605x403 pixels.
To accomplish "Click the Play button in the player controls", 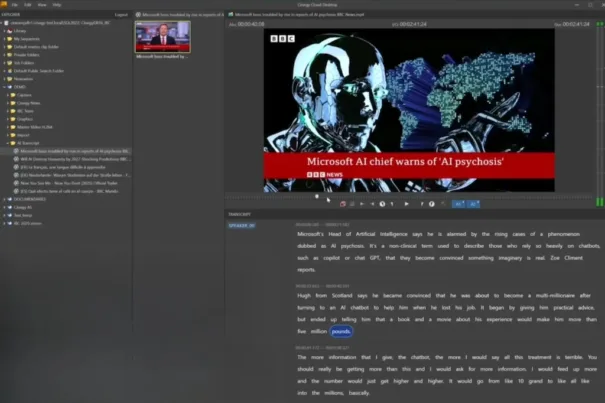I will 406,204.
